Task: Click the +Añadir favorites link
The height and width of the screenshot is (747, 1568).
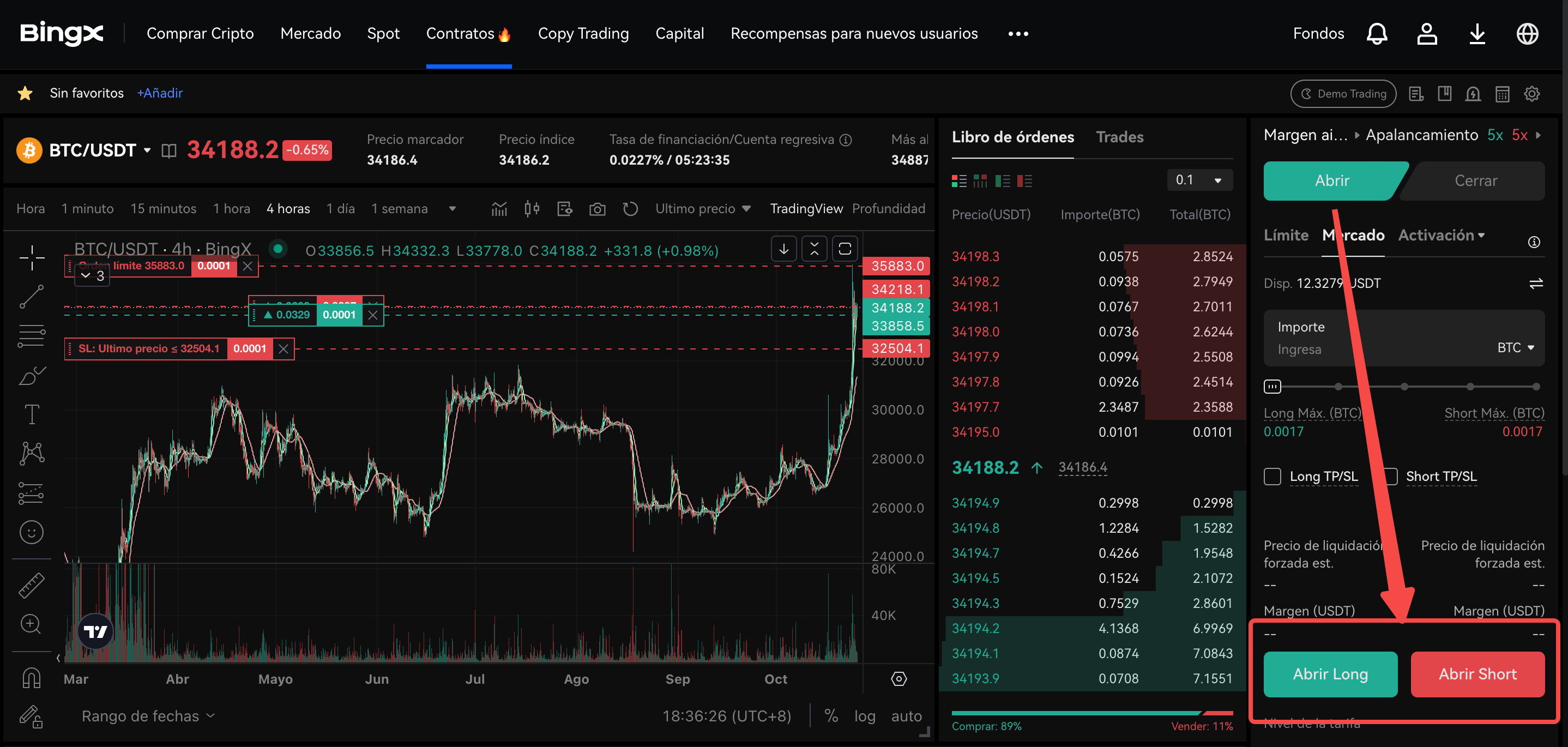Action: tap(160, 93)
